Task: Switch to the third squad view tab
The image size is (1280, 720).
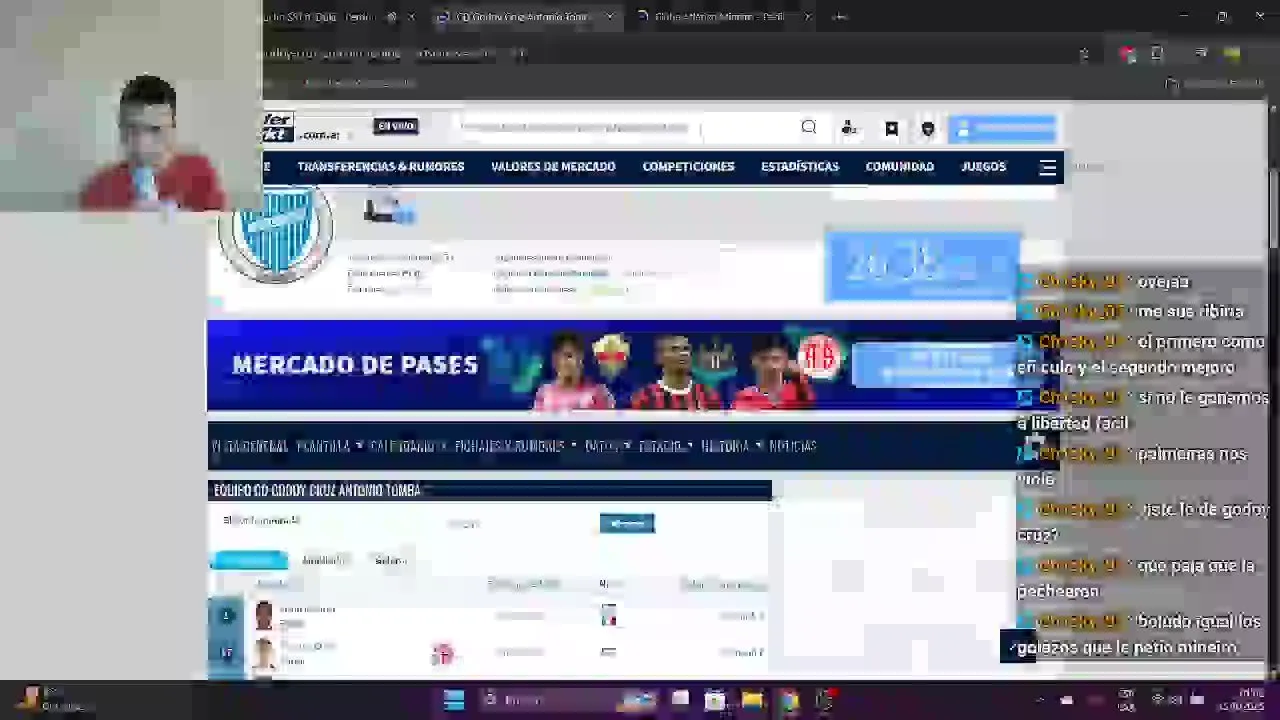Action: click(390, 560)
